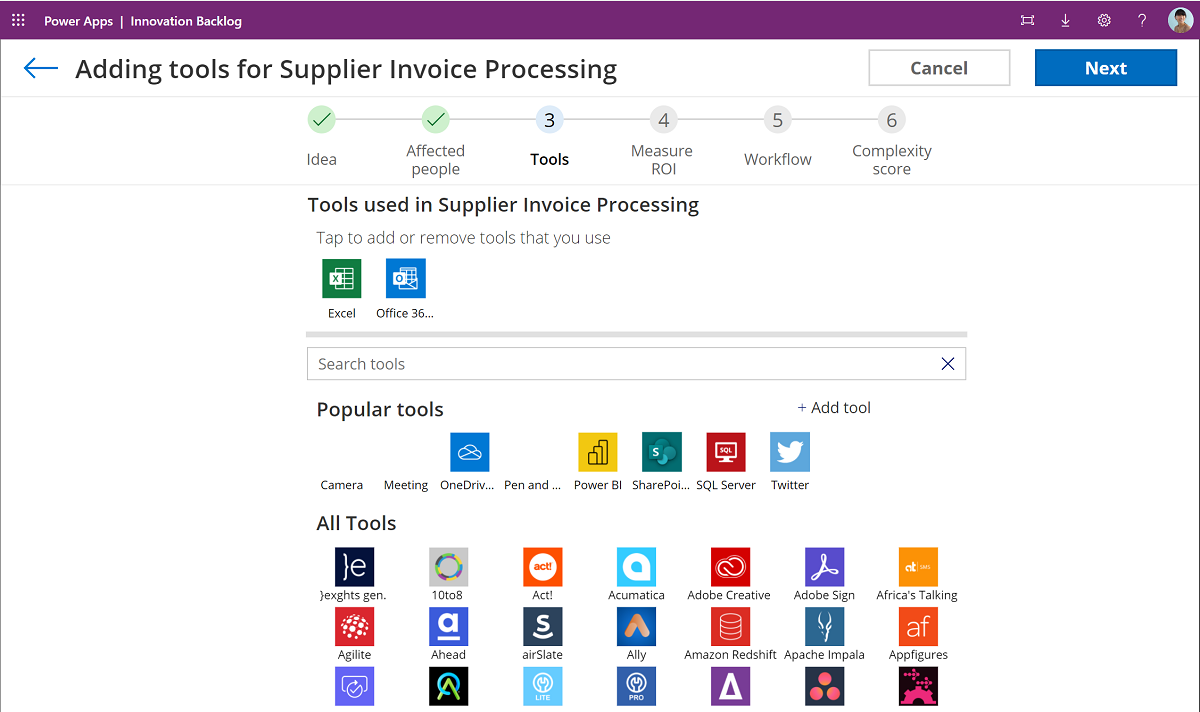Screen dimensions: 1200x712
Task: Click the Power Apps header label
Action: tap(78, 21)
